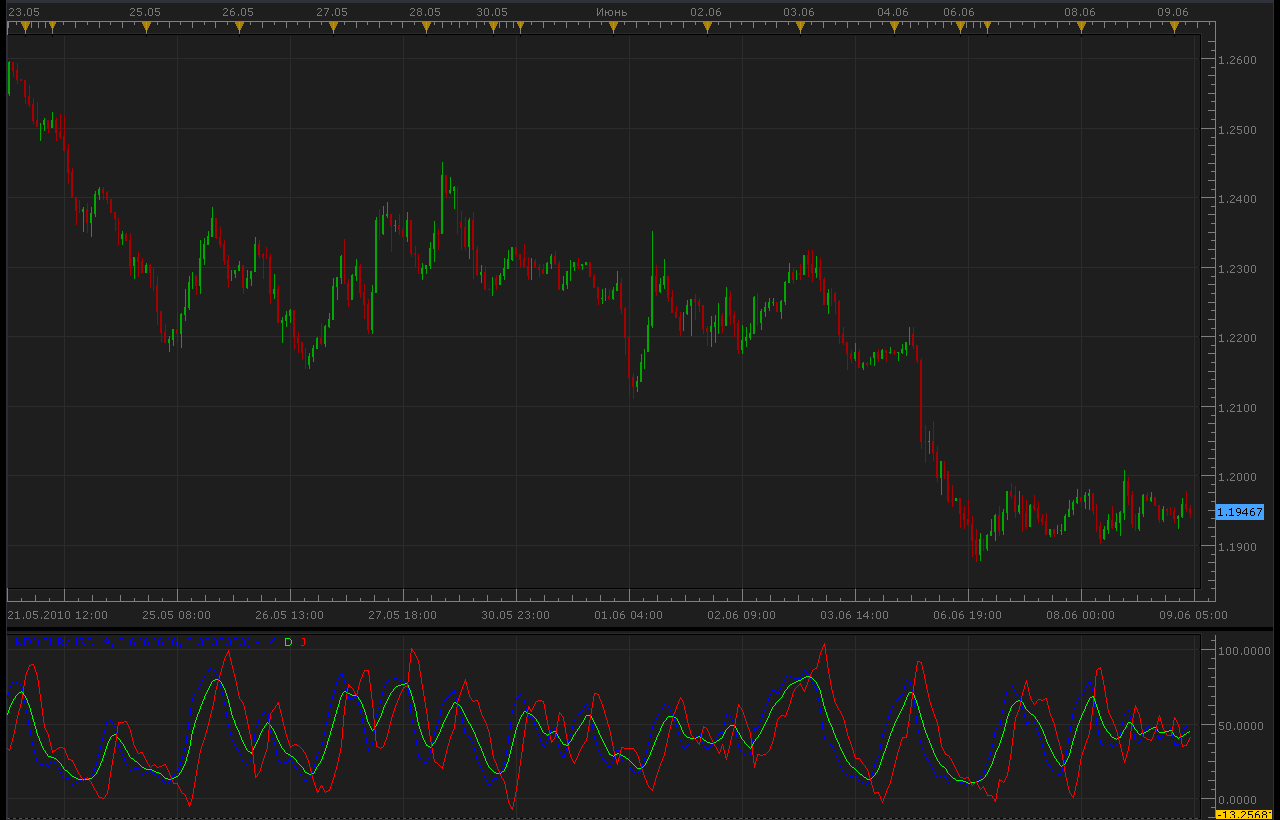Click the 25.05 08:00 time label
1280x820 pixels.
tap(177, 615)
